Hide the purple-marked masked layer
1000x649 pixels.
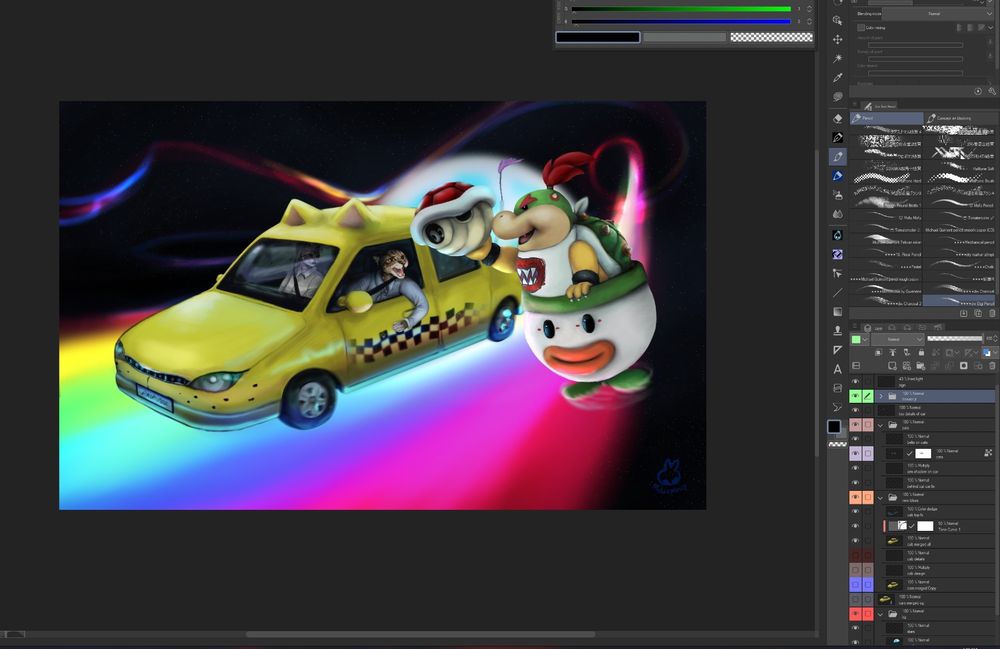pos(855,453)
